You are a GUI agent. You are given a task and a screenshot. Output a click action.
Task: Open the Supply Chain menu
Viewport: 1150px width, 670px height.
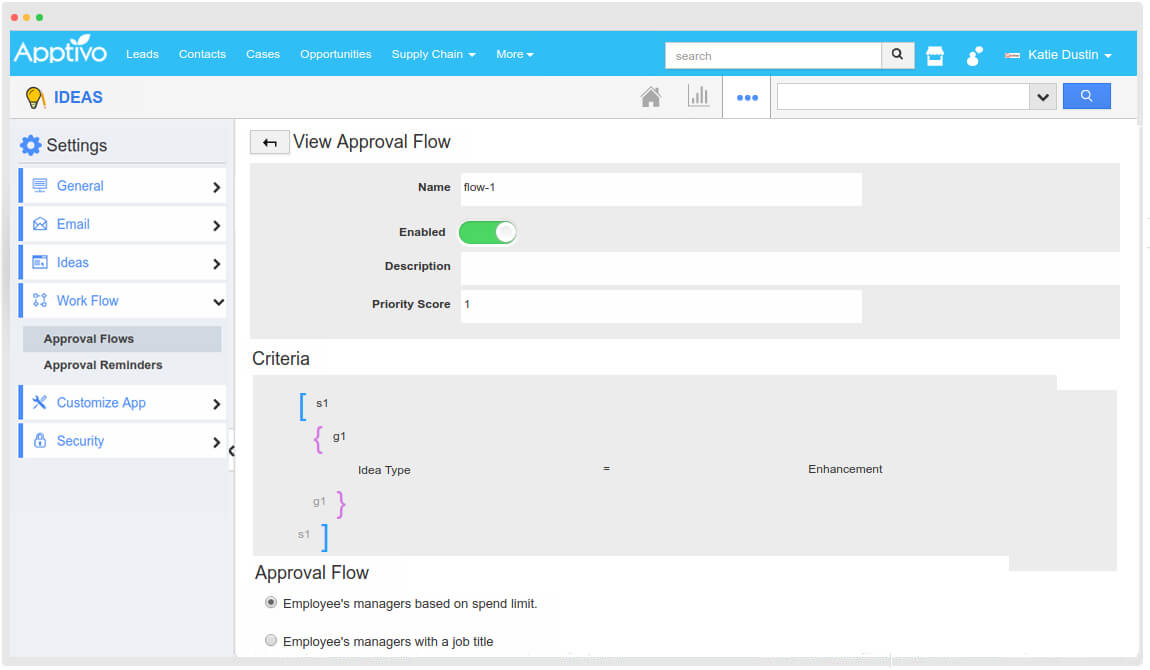pos(433,54)
